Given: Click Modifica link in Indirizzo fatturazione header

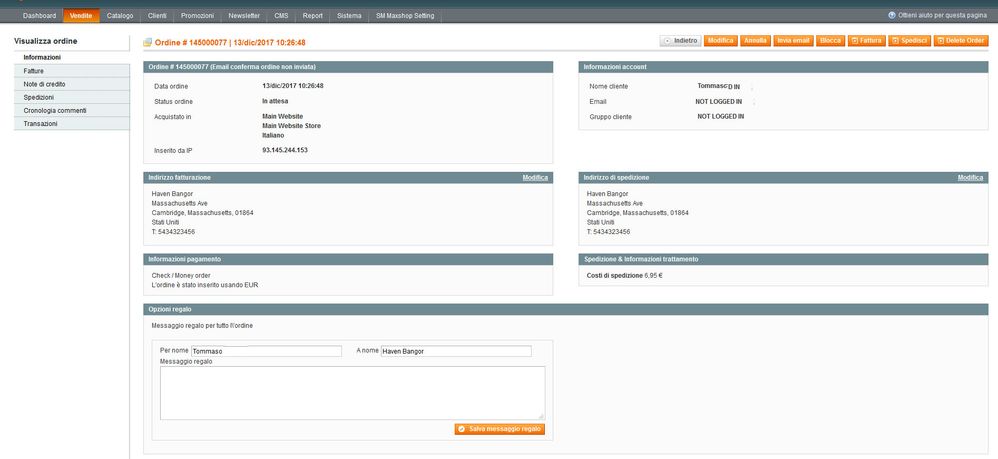Looking at the screenshot, I should pos(535,178).
